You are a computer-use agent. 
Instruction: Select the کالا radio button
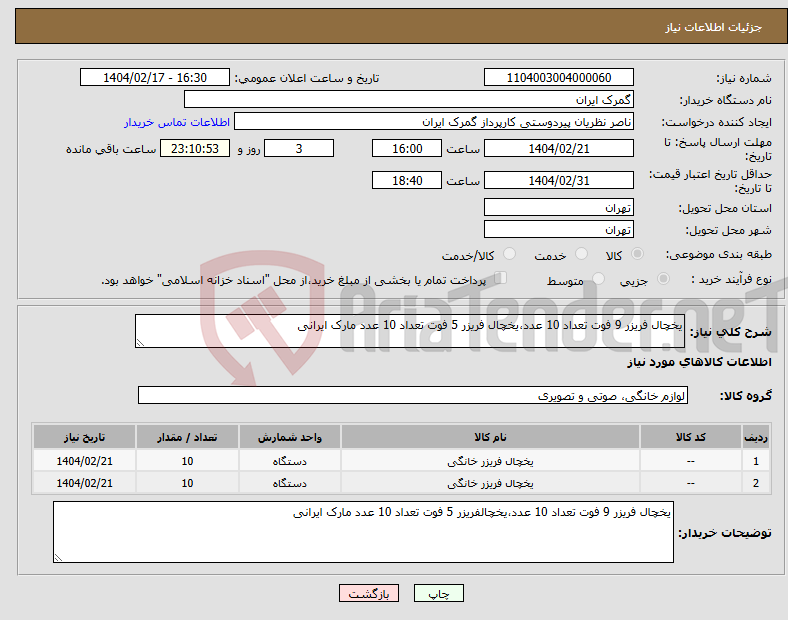[x=637, y=254]
